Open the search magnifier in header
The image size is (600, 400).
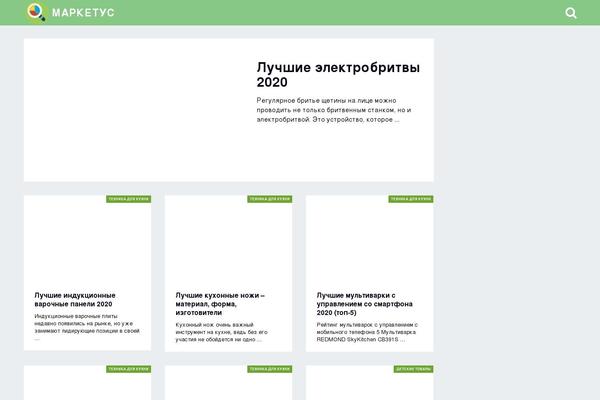[571, 13]
